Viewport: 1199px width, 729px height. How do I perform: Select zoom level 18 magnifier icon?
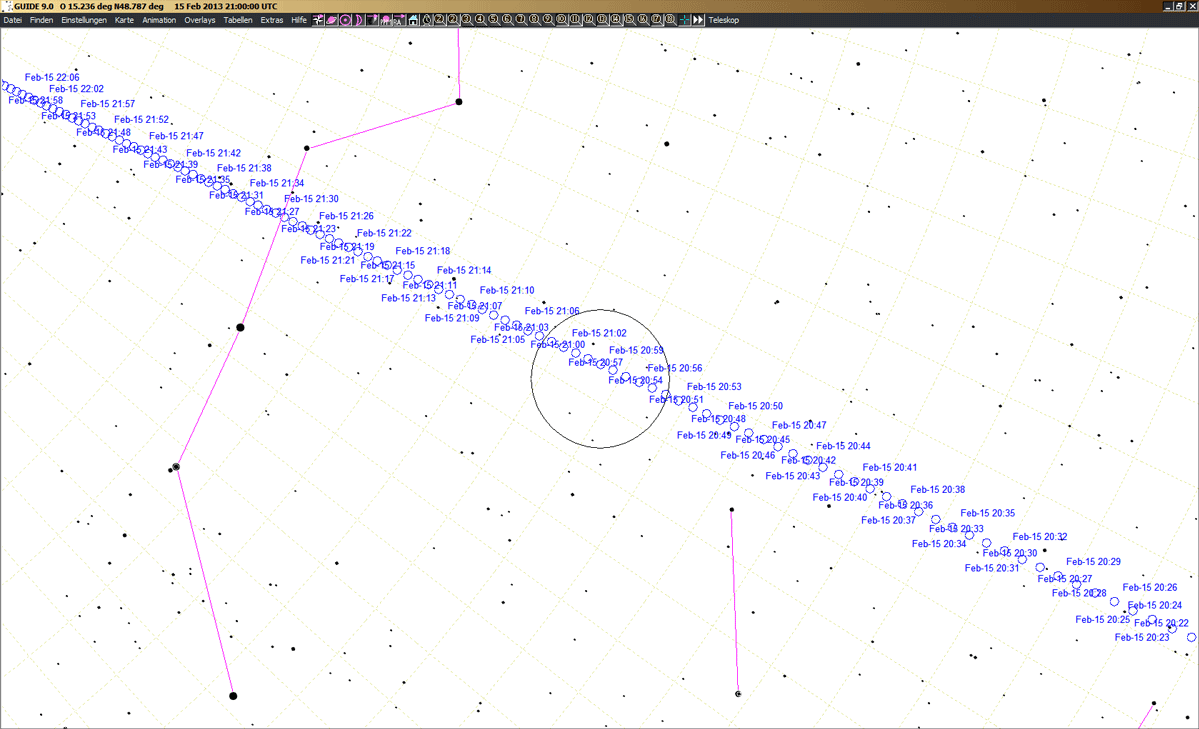pos(669,20)
